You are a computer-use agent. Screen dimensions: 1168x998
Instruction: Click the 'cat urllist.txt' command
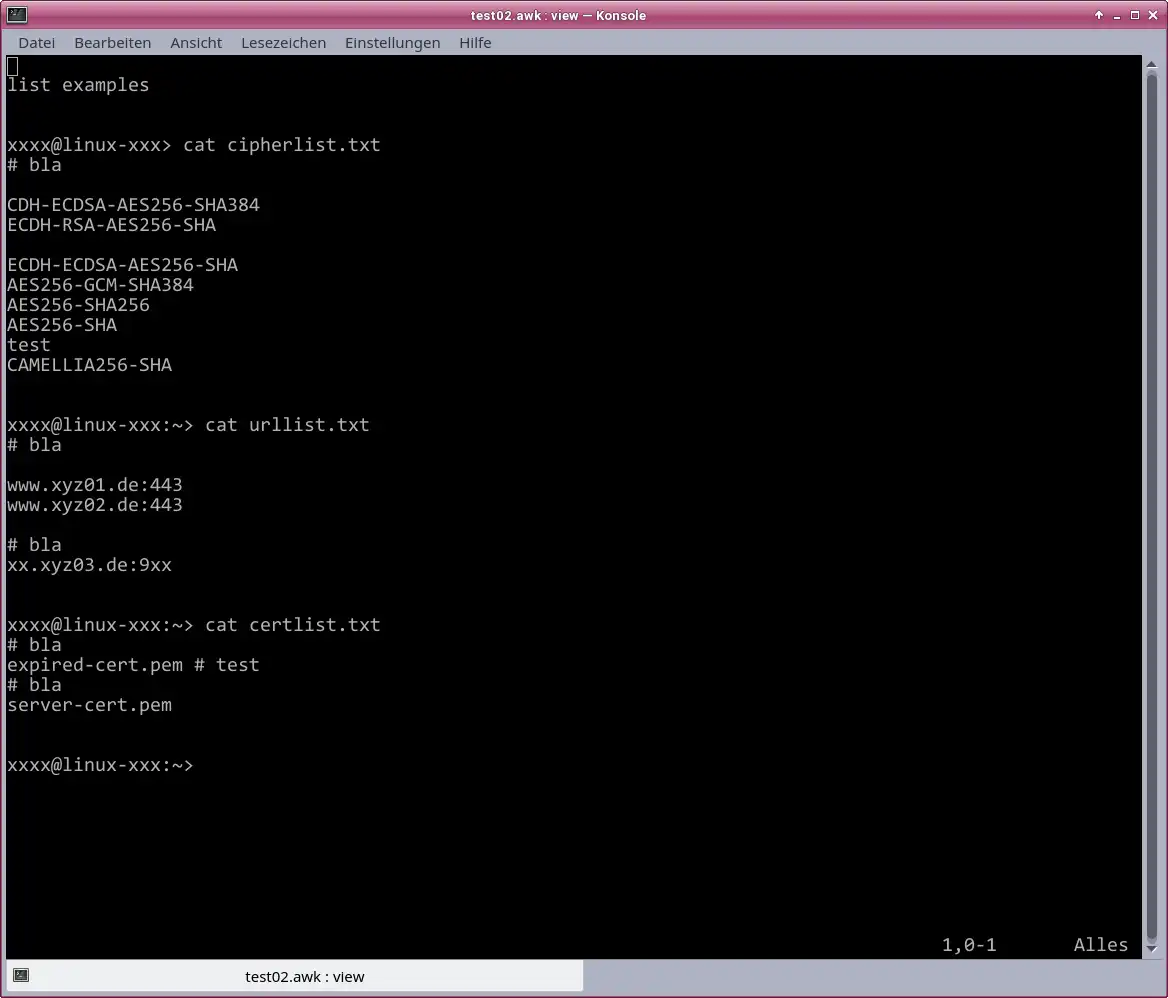(287, 425)
